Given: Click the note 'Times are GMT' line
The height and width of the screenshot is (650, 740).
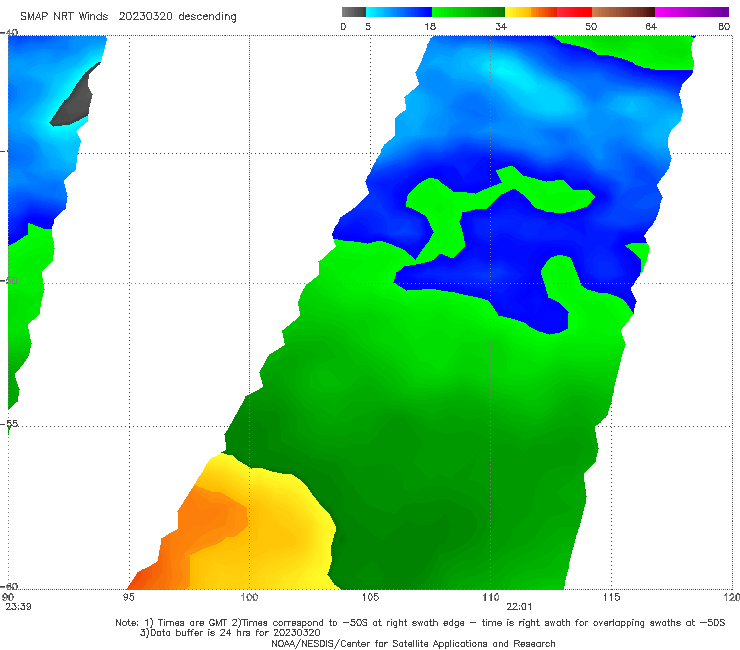Looking at the screenshot, I should [x=420, y=623].
